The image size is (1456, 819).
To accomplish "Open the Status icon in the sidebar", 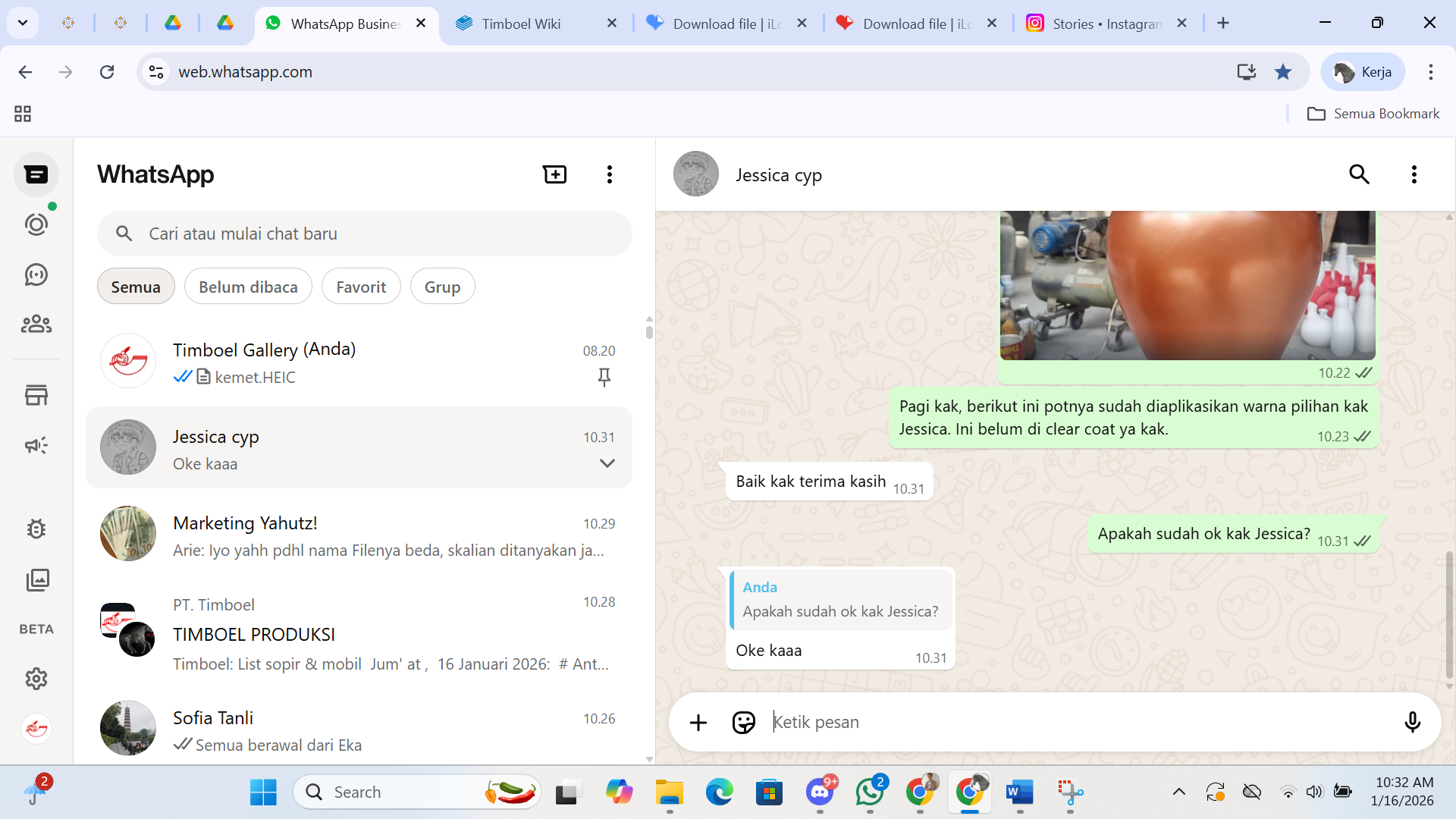I will pyautogui.click(x=36, y=224).
